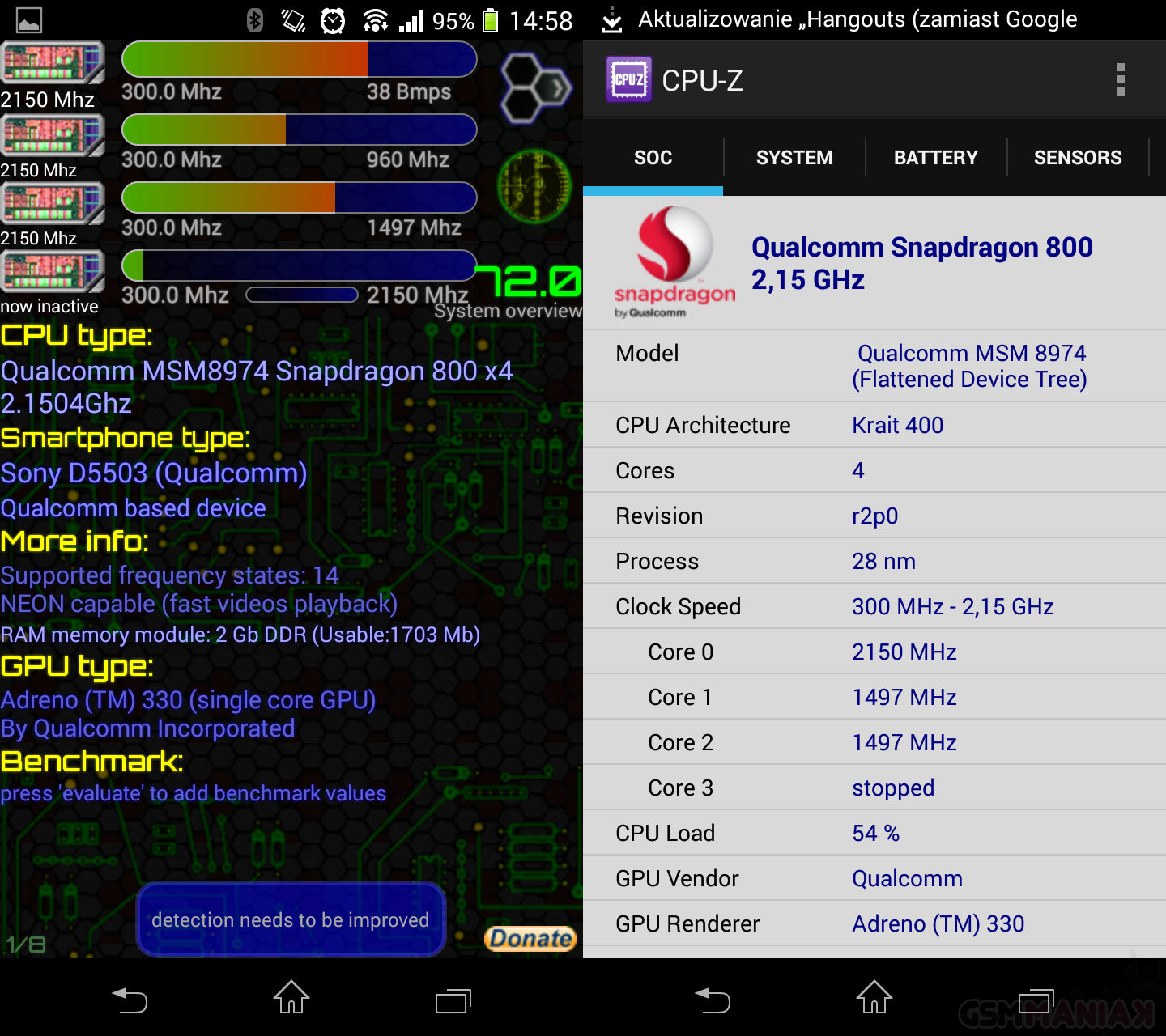Tap the 1497 Mhz core frequency bar
The height and width of the screenshot is (1036, 1166).
299,197
